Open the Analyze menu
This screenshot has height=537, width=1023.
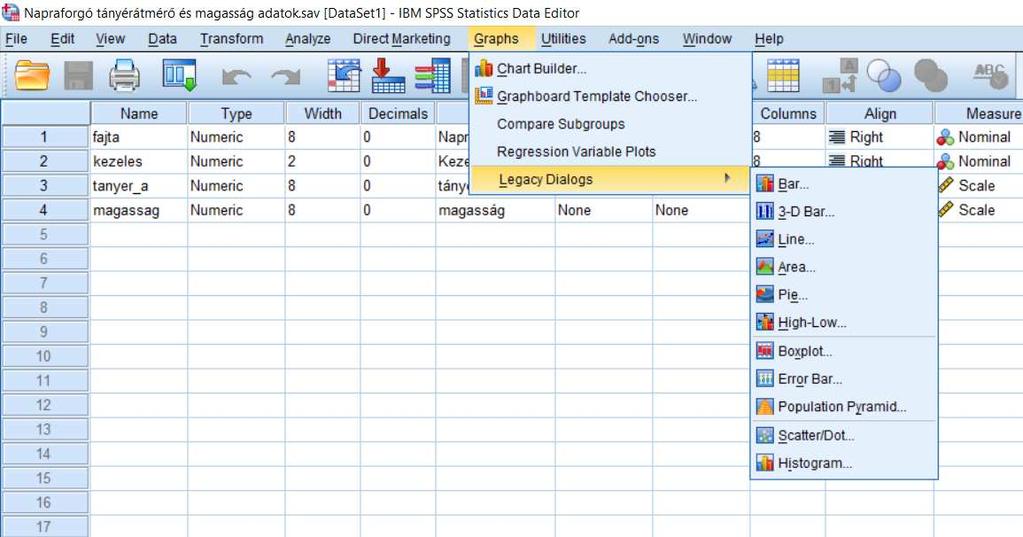(x=308, y=39)
